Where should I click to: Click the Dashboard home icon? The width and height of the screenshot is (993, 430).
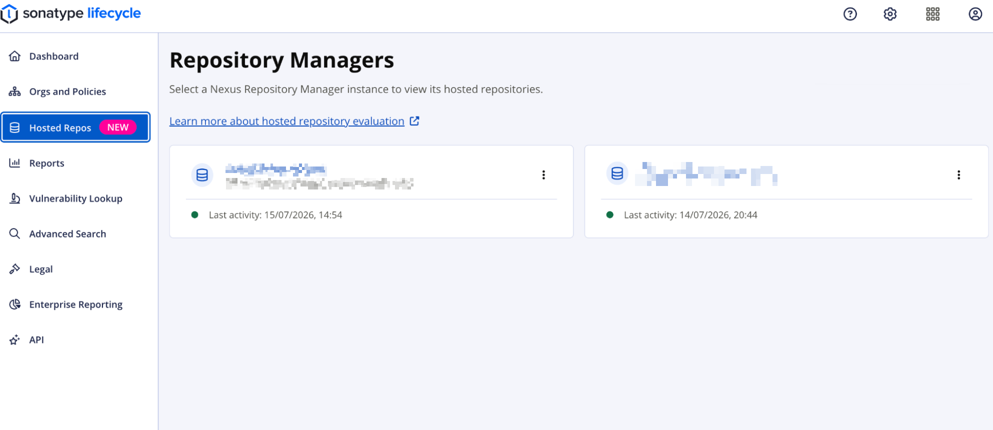click(15, 56)
